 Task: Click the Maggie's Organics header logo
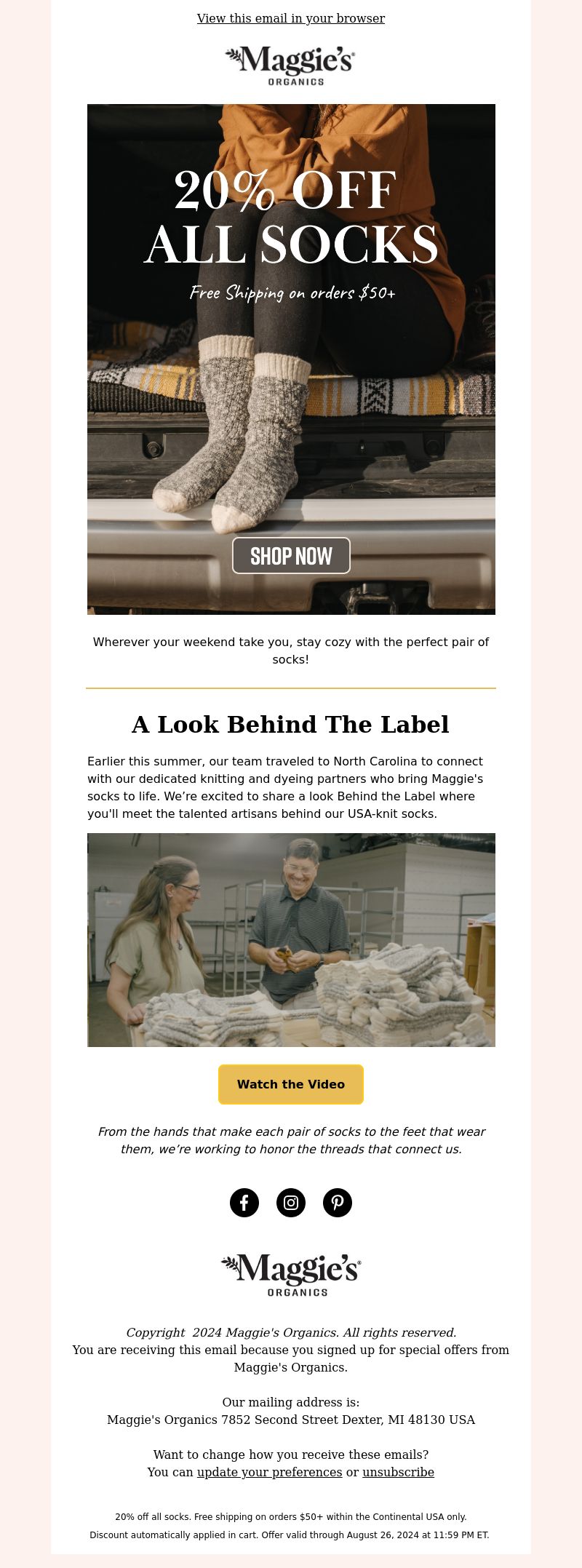pyautogui.click(x=290, y=65)
